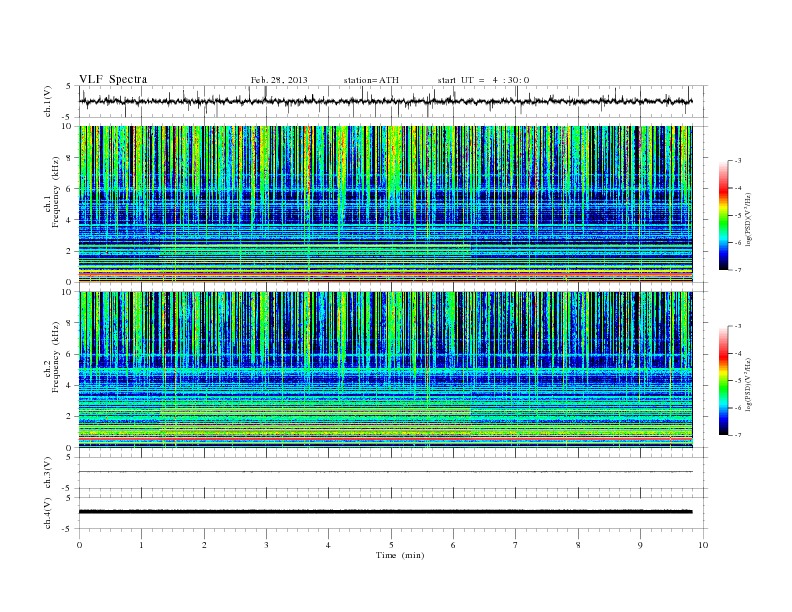Viewport: 792px width, 612px height.
Task: Click time axis tick label '9'
Action: point(640,545)
